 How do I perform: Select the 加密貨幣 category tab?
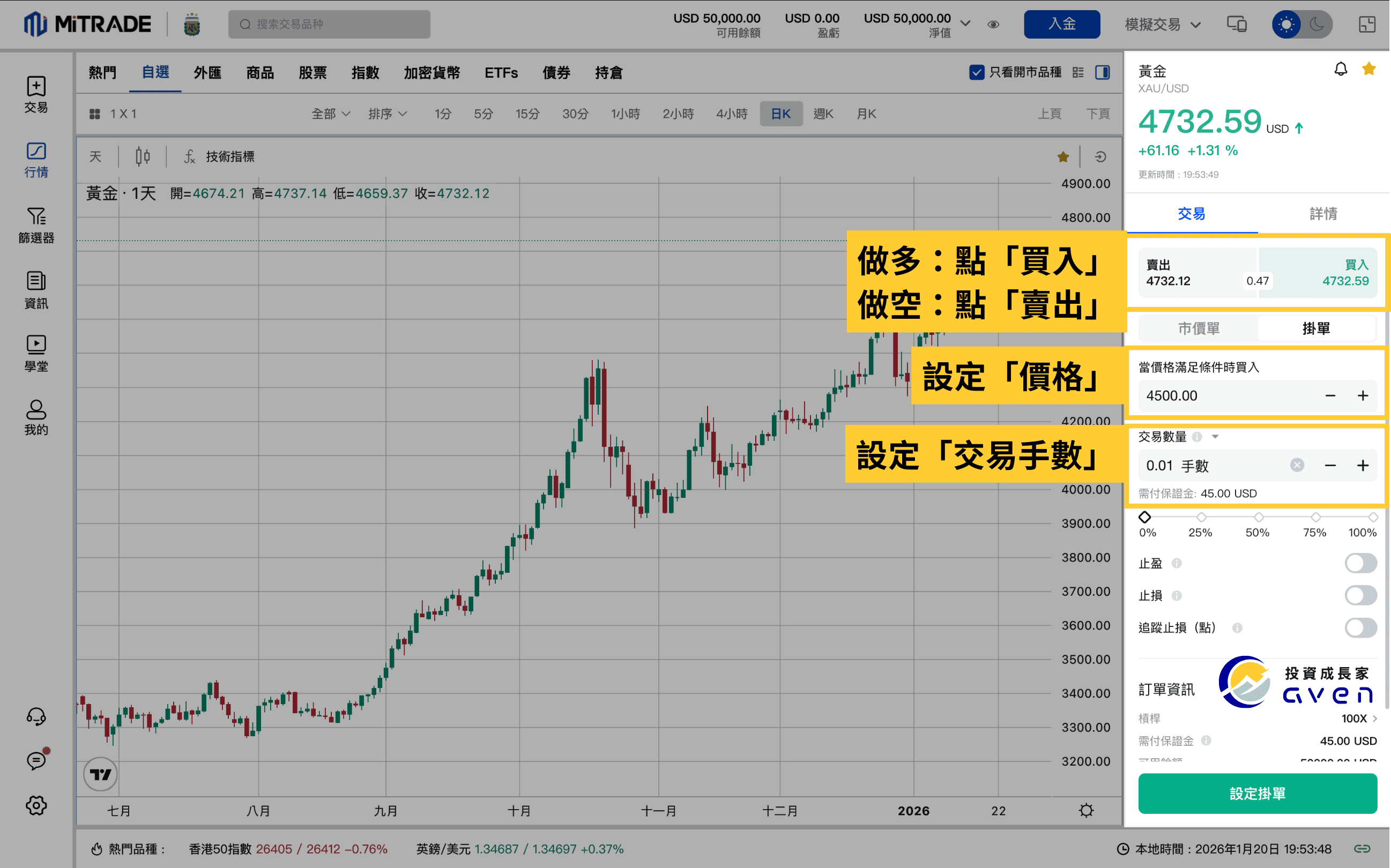(x=432, y=72)
